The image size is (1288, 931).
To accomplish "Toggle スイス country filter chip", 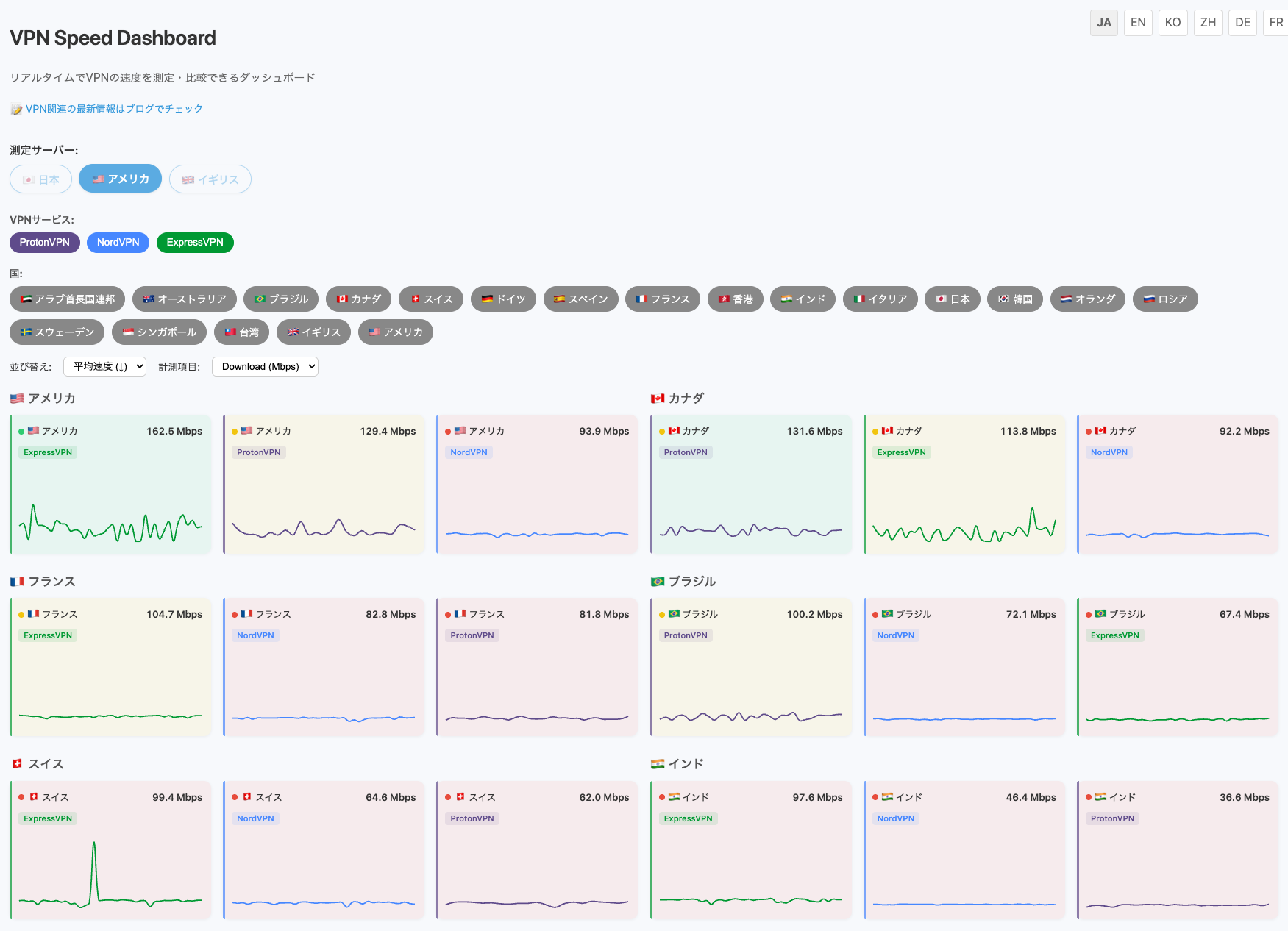I will tap(431, 299).
